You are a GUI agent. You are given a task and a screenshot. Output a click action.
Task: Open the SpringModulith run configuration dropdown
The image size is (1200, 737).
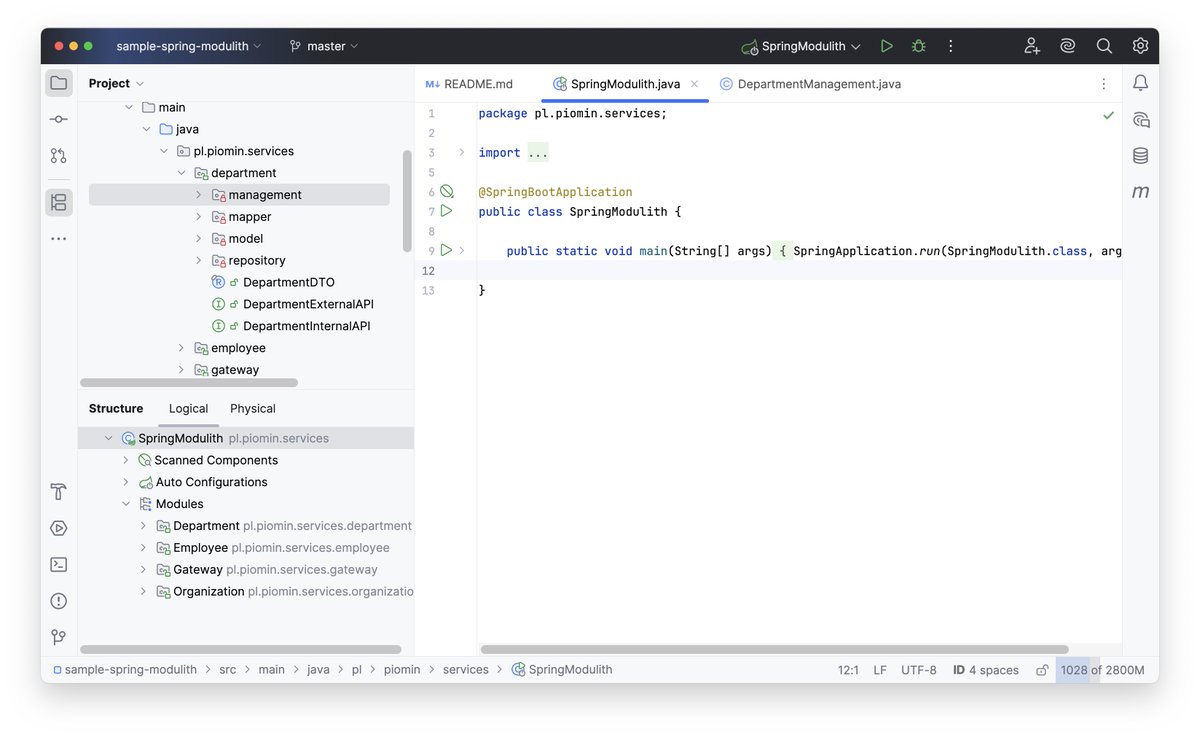[801, 46]
